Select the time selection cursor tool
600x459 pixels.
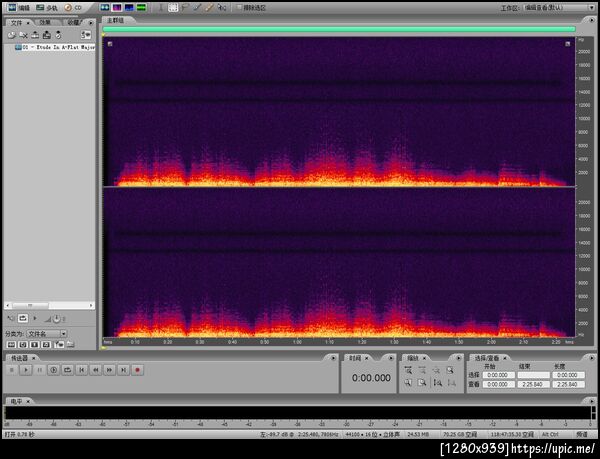(161, 7)
